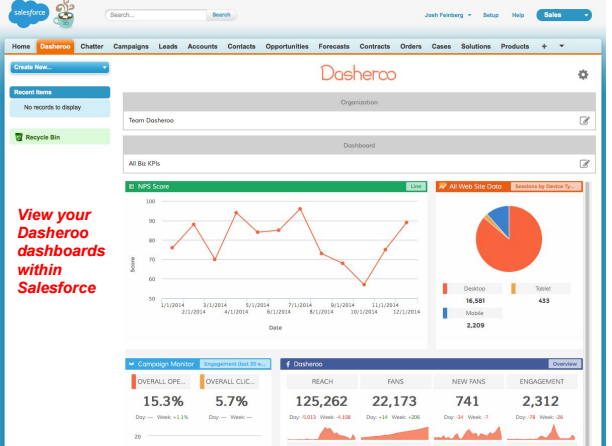612x446 pixels.
Task: Select the Dasheroo tab
Action: click(55, 46)
